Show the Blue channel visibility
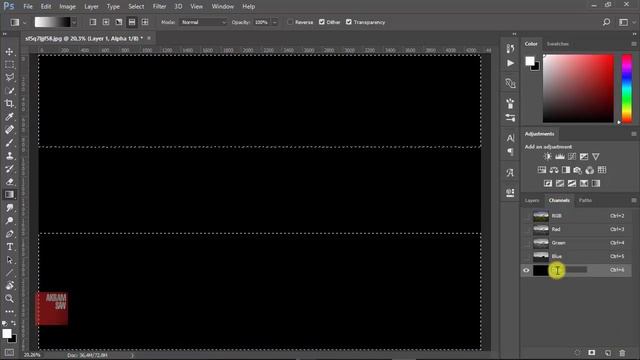640x360 pixels. [526, 256]
